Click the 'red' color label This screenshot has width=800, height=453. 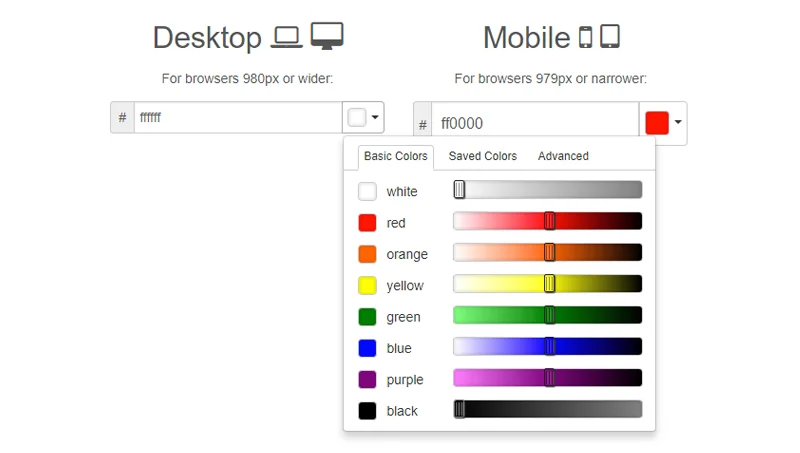coord(396,223)
